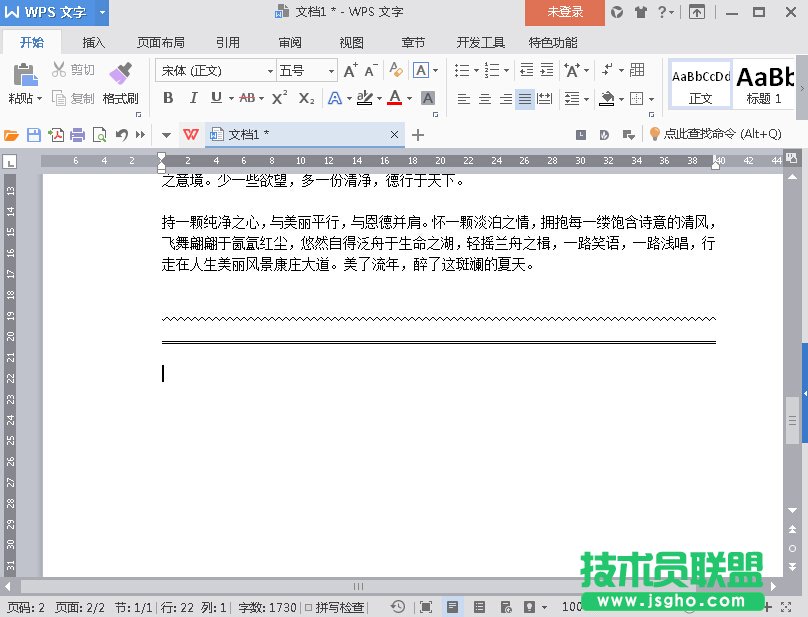Expand the paste (粘贴) dropdown arrow
The width and height of the screenshot is (808, 617).
(40, 99)
